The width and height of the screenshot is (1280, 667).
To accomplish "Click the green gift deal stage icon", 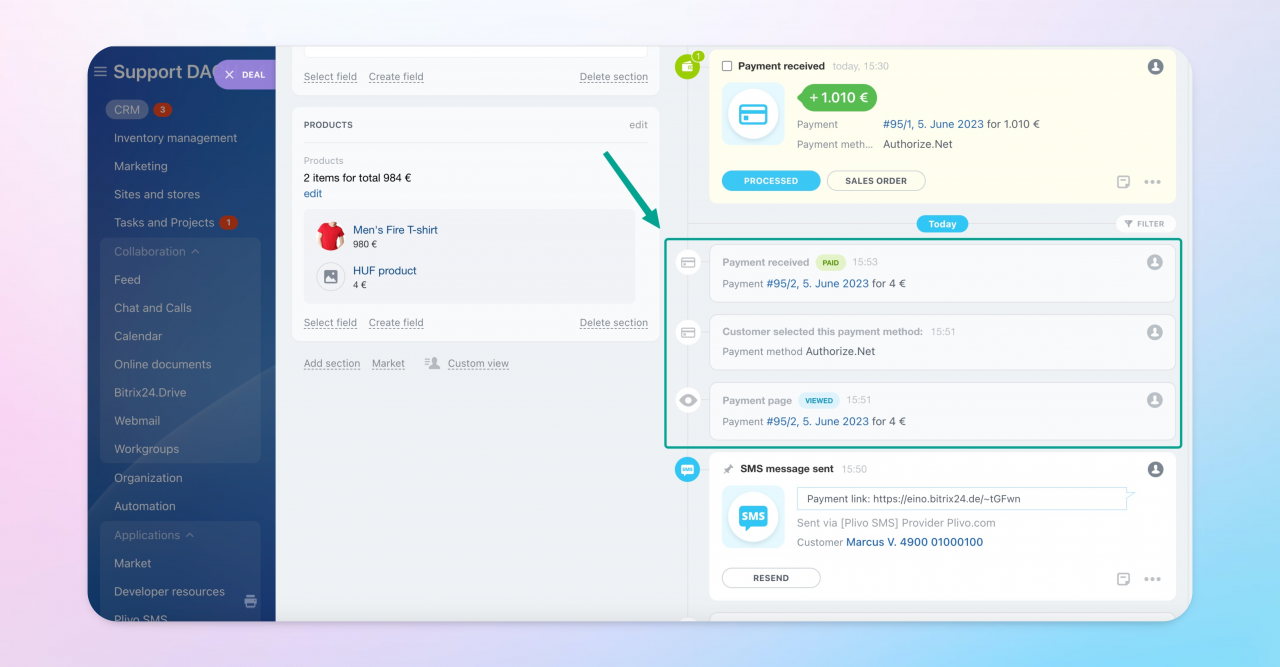I will (687, 66).
